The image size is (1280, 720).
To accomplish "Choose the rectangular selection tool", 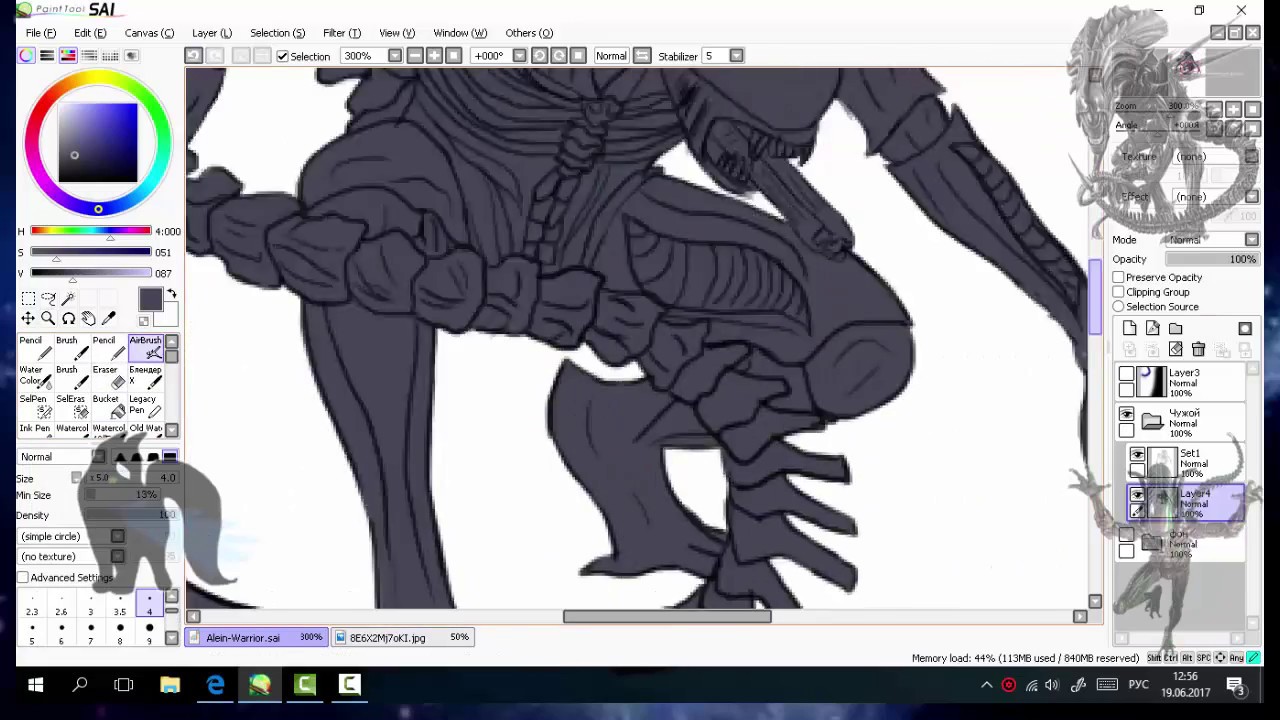I will [x=28, y=298].
